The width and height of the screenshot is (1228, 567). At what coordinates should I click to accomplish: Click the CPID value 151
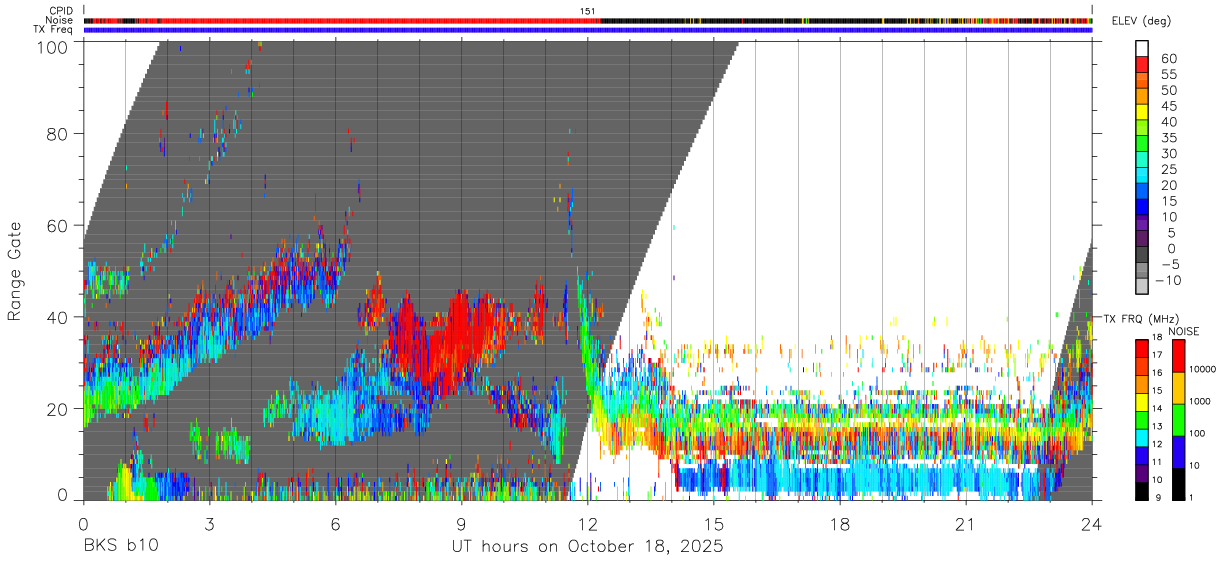(x=588, y=11)
